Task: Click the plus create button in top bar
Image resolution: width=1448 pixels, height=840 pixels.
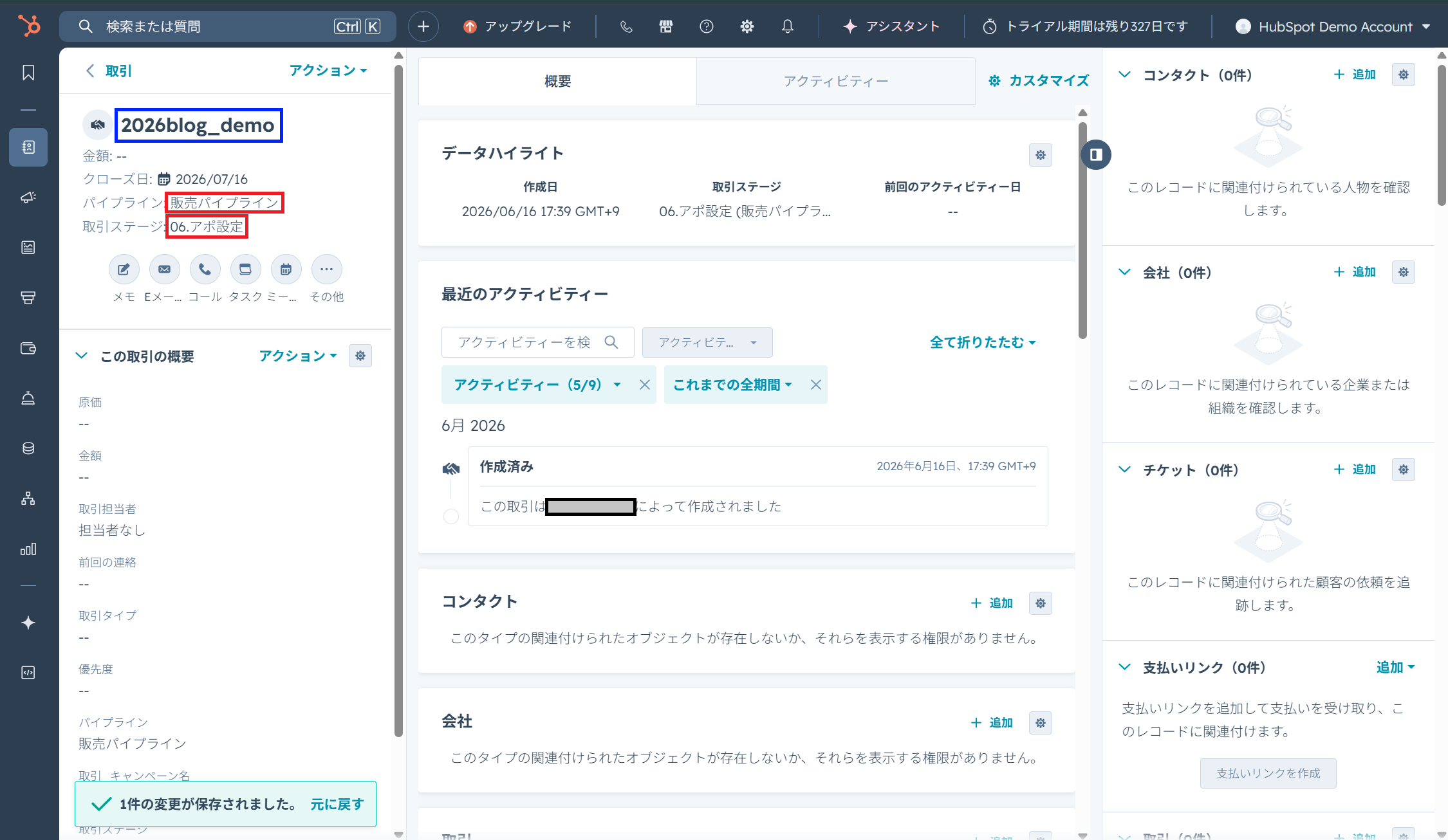Action: click(x=423, y=26)
